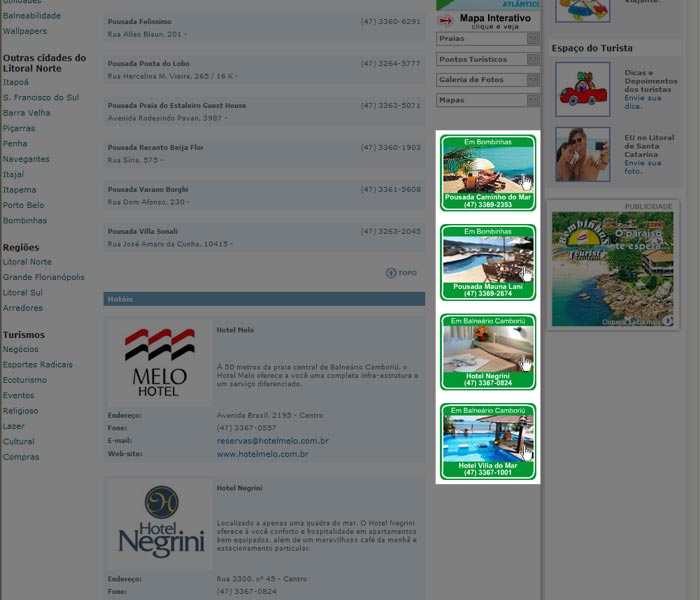This screenshot has height=600, width=700.
Task: Go to Itapoá city page
Action: click(16, 82)
